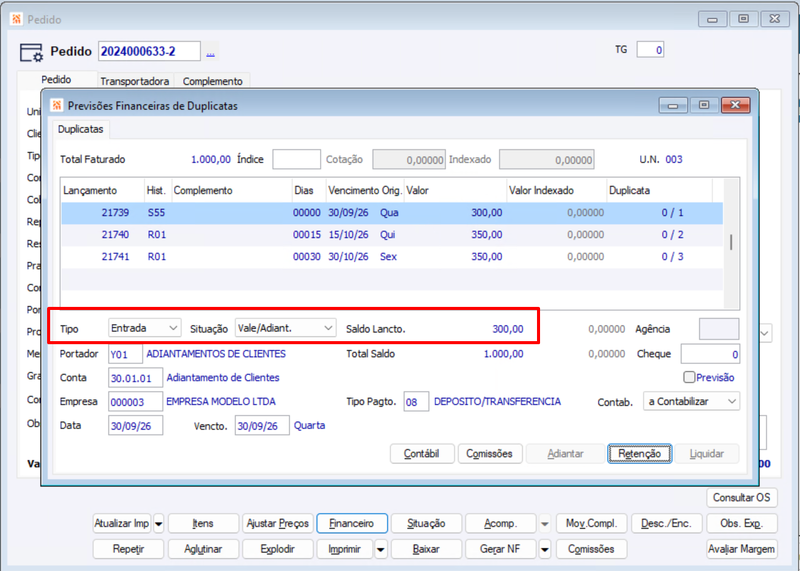800x571 pixels.
Task: Click the Mov.Compl. button
Action: [x=591, y=524]
